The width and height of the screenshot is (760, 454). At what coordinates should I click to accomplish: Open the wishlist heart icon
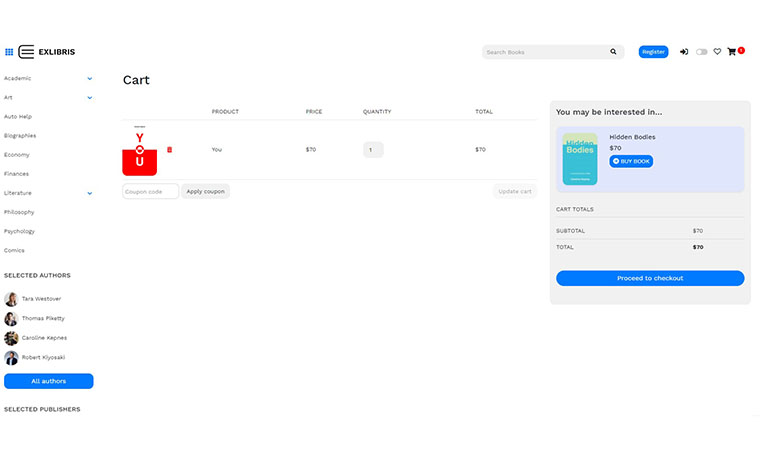click(717, 52)
